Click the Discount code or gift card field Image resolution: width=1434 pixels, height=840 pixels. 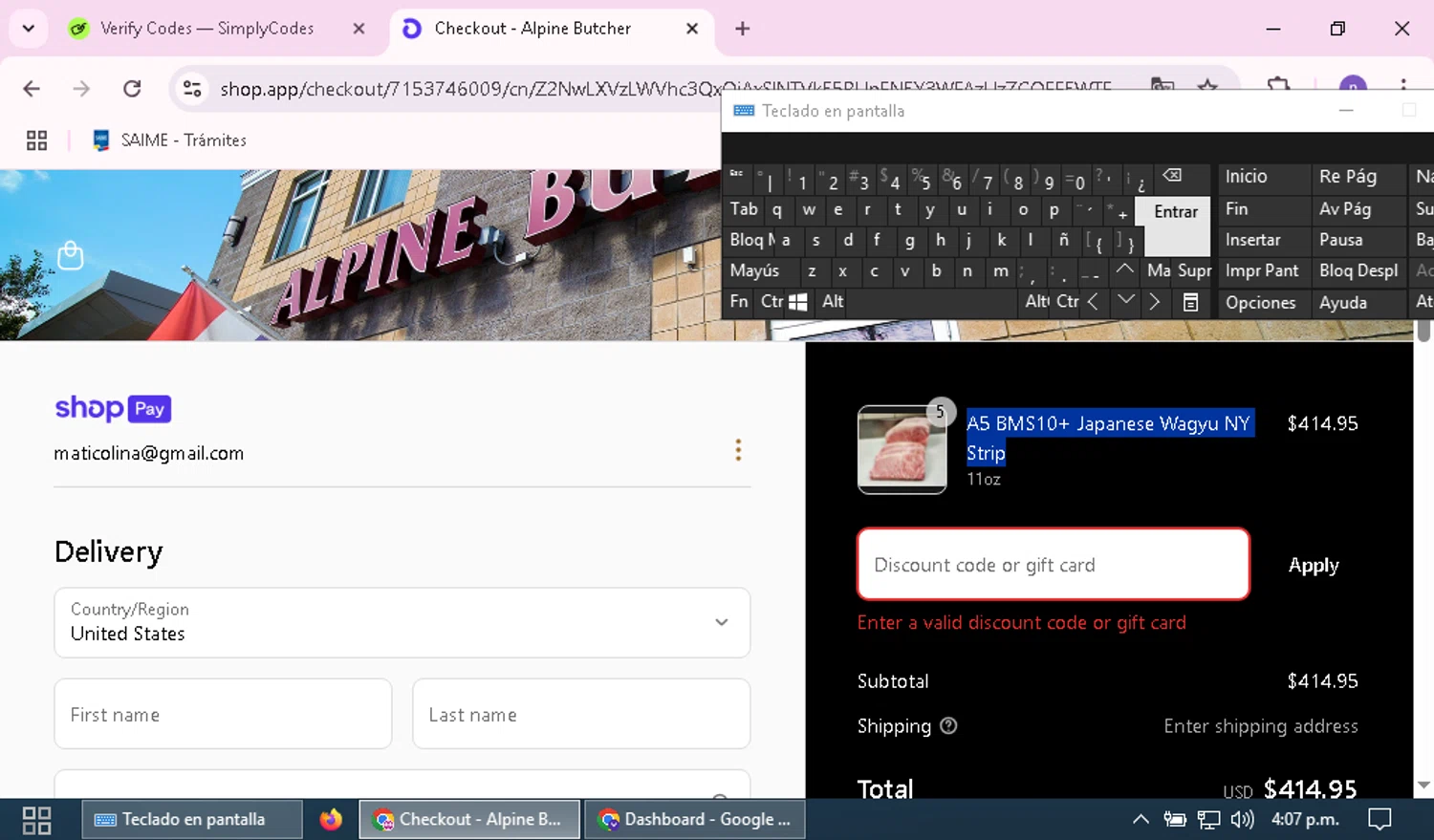point(1054,565)
